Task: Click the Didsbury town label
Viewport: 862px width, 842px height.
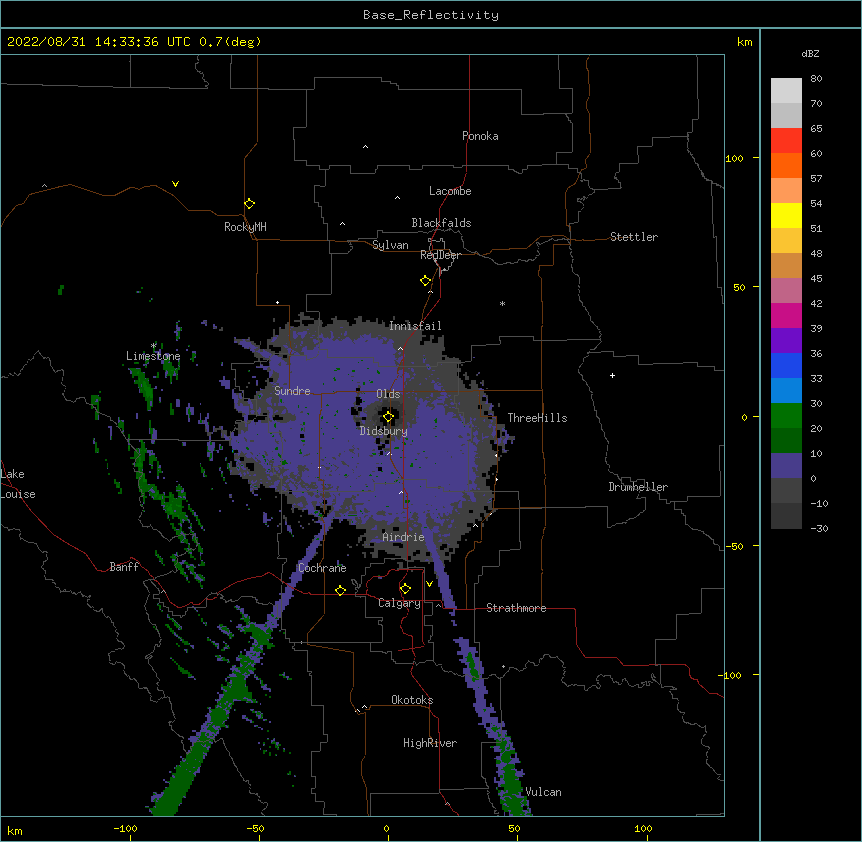Action: click(384, 431)
